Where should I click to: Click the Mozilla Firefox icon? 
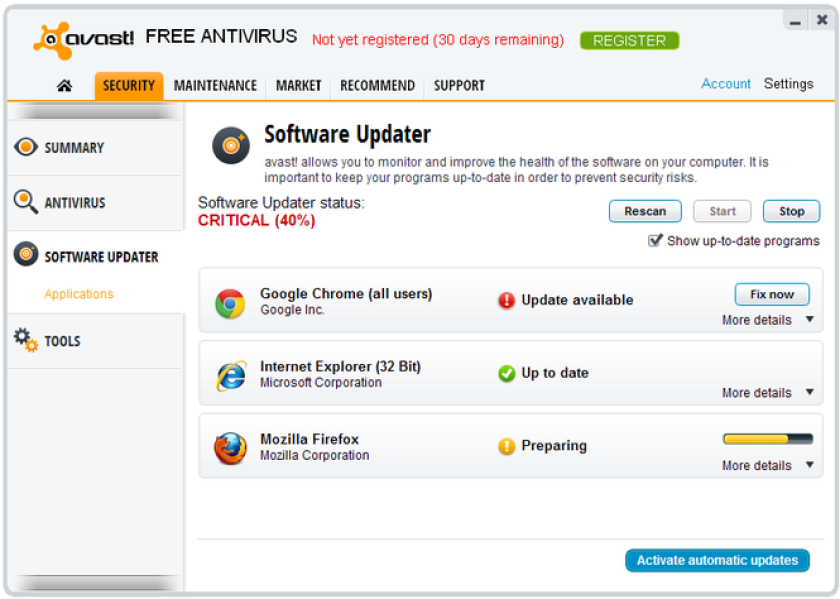coord(230,448)
